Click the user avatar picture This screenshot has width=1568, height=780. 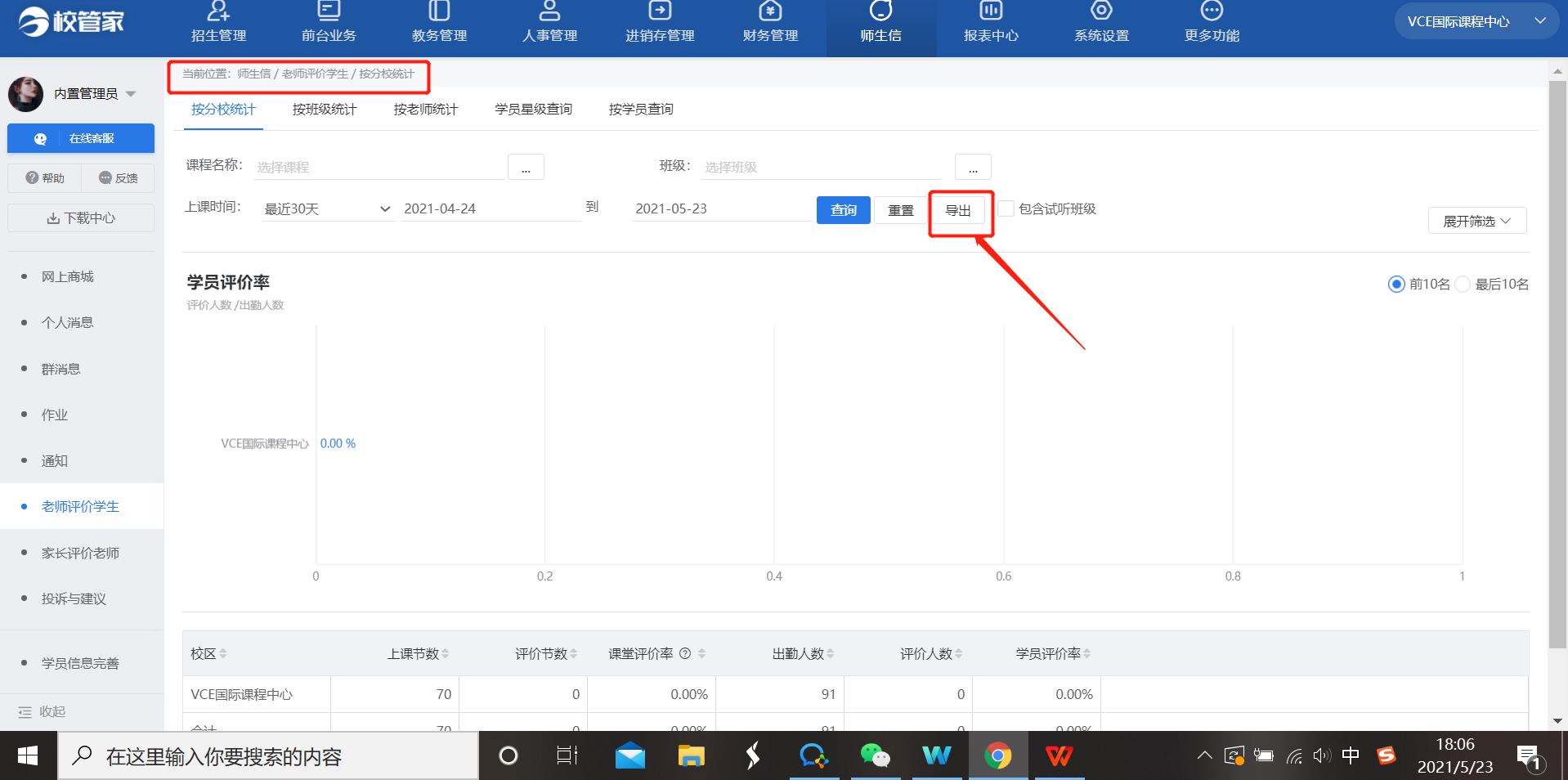[25, 94]
